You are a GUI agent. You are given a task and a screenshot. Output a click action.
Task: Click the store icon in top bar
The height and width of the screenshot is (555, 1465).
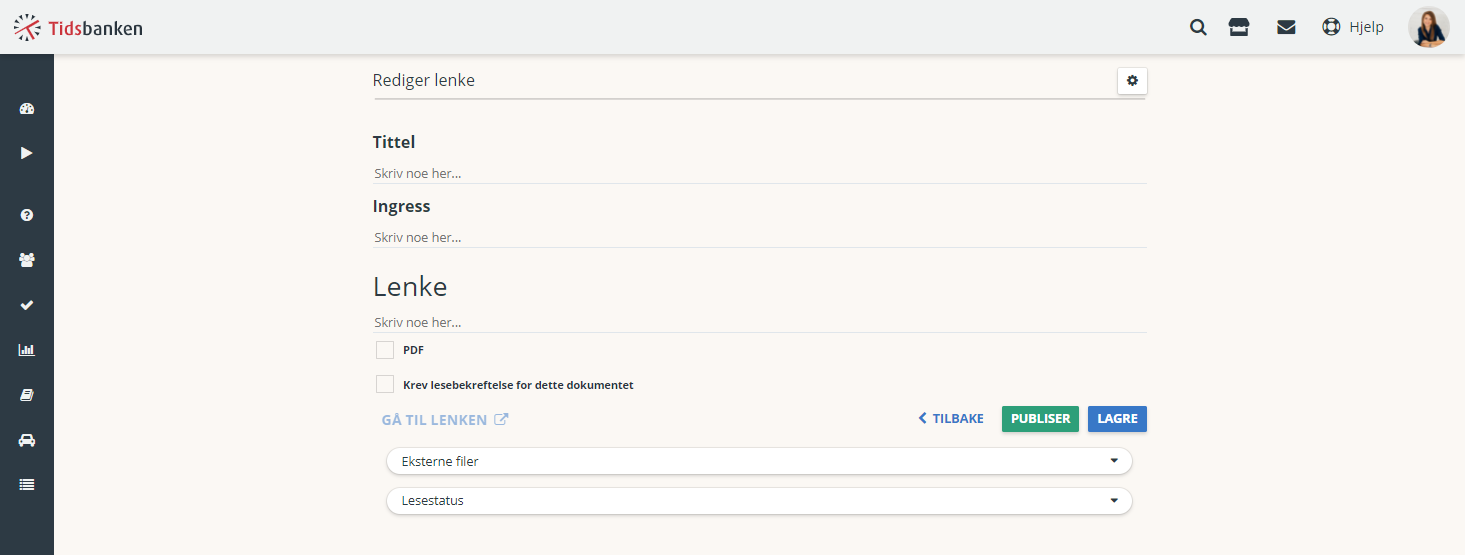tap(1239, 27)
